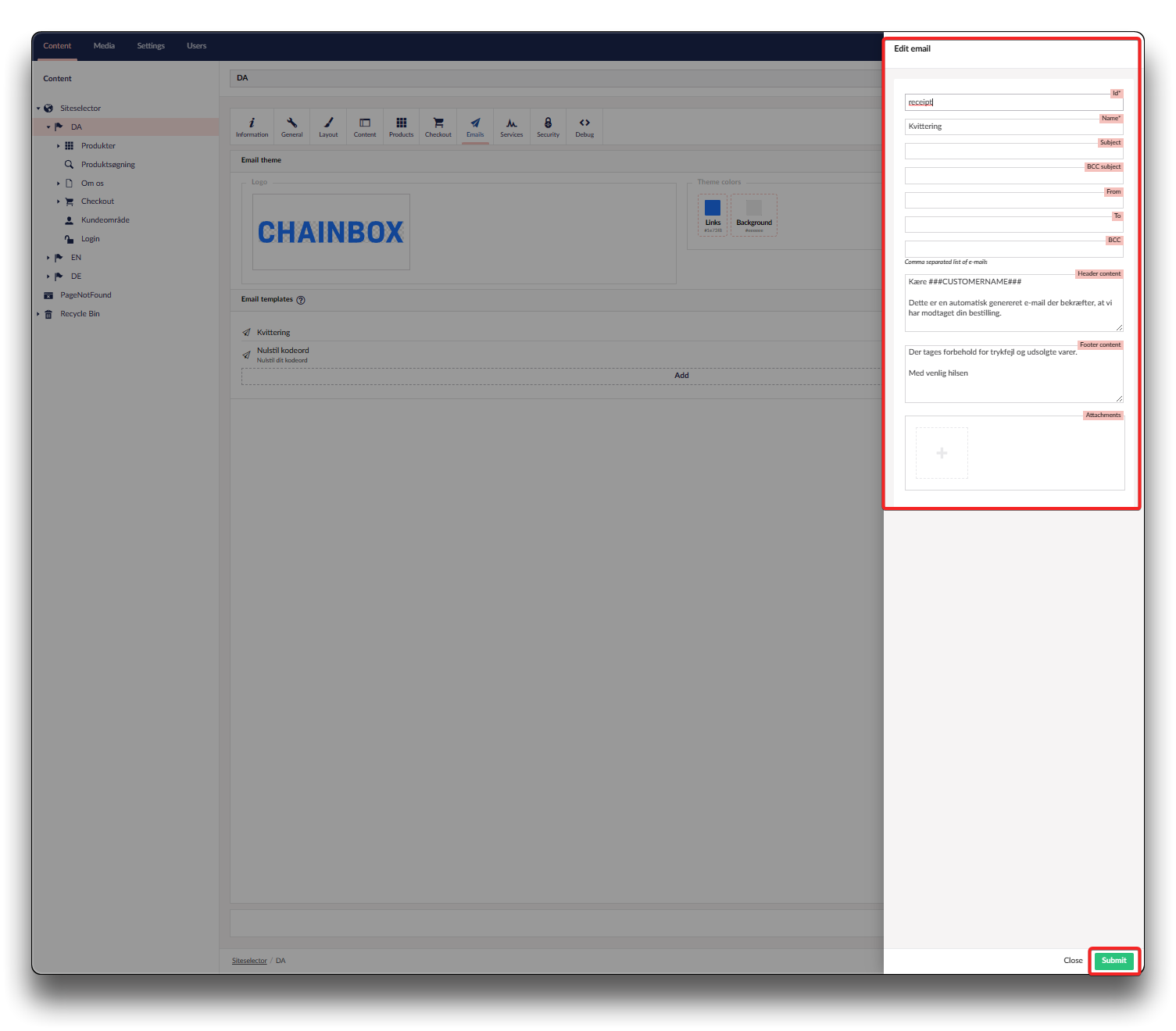
Task: Follow the Siteselector breadcrumb link
Action: [249, 961]
